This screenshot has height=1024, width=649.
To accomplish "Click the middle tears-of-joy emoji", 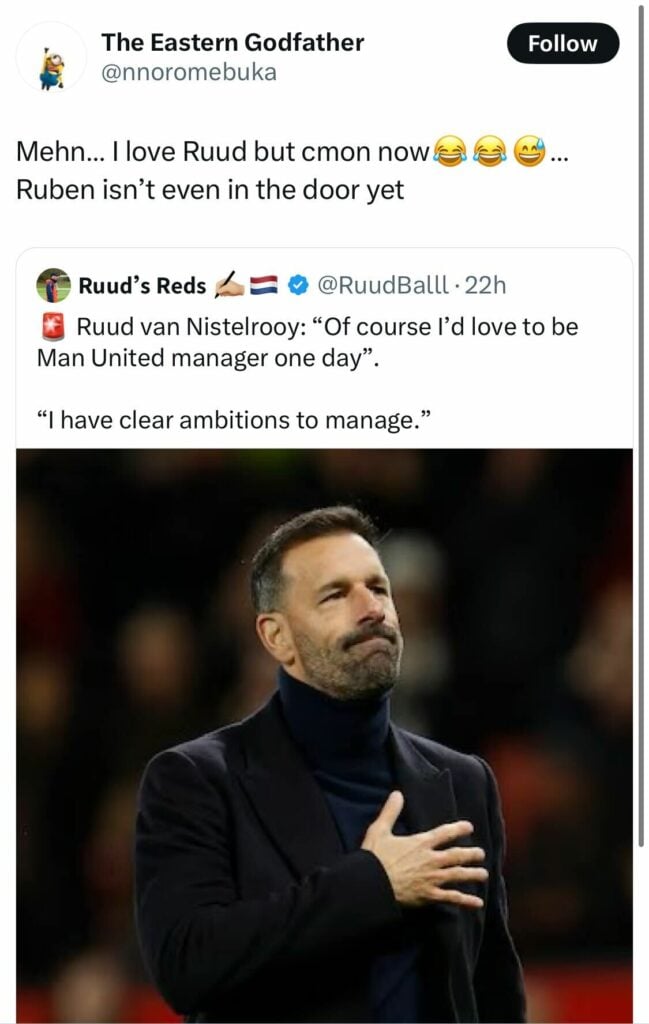I will point(490,152).
